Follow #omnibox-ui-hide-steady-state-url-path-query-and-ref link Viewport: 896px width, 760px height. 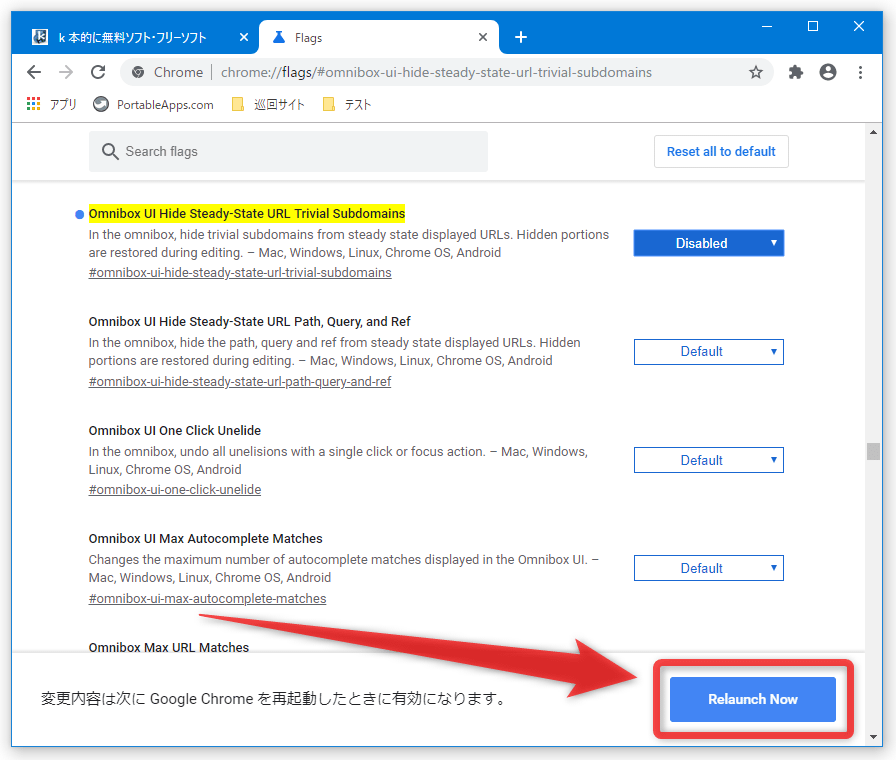(240, 382)
